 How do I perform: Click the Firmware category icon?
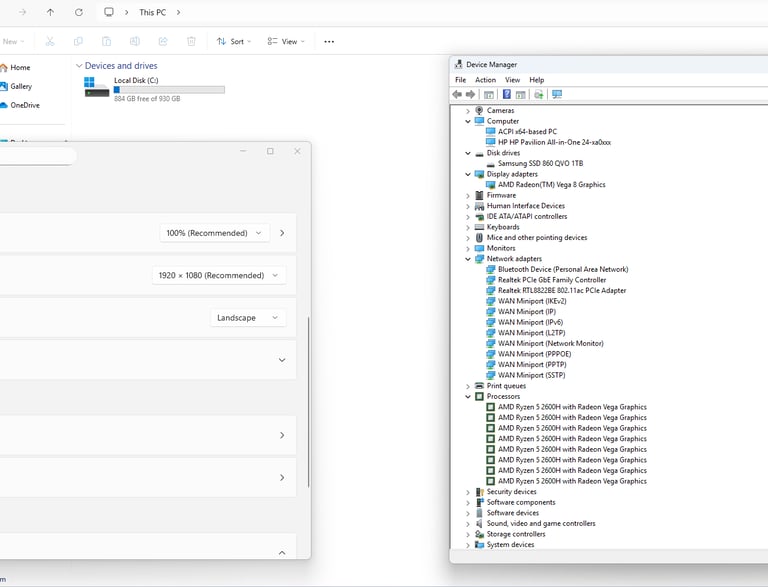479,196
